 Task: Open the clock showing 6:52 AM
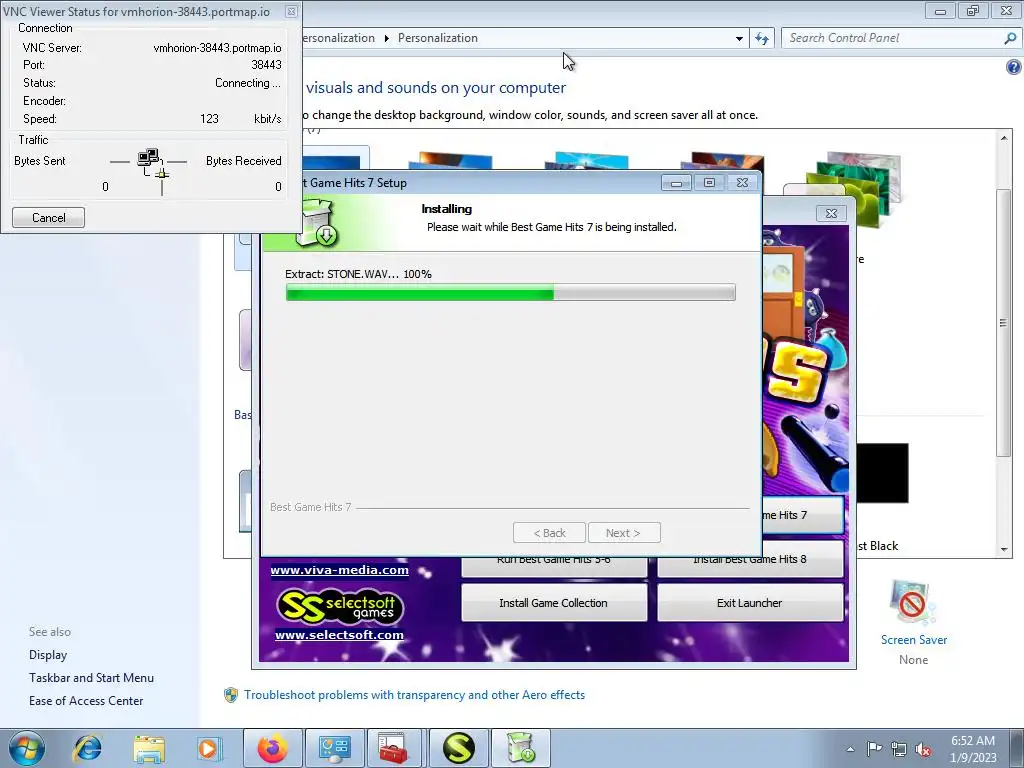tap(973, 749)
